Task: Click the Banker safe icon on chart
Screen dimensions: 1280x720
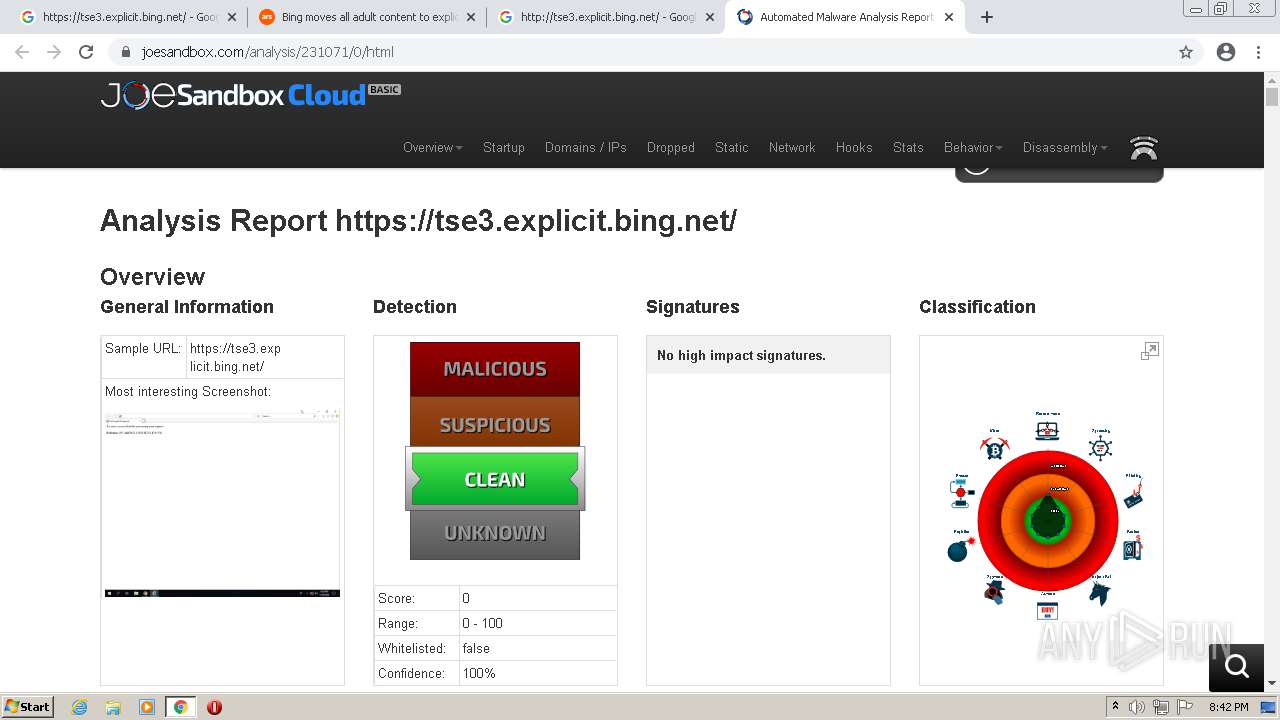Action: point(1133,547)
